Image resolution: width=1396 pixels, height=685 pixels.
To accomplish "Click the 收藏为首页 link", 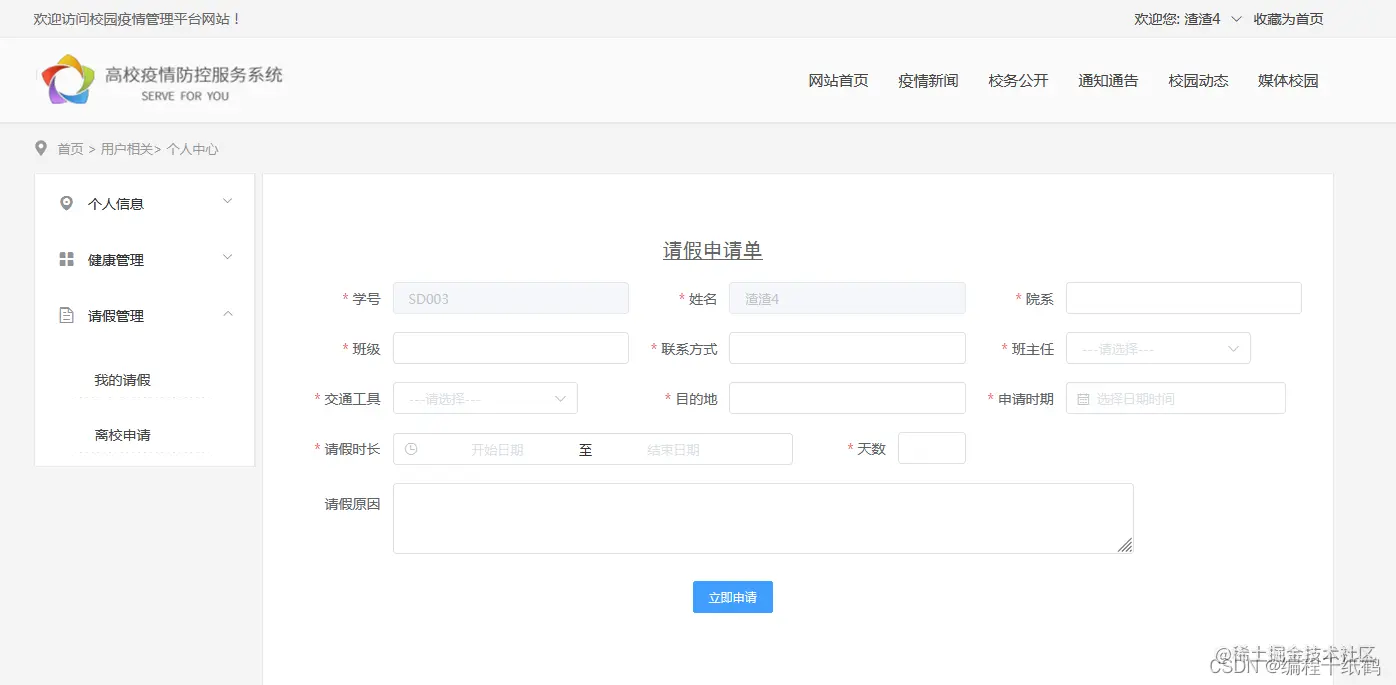I will click(1288, 19).
